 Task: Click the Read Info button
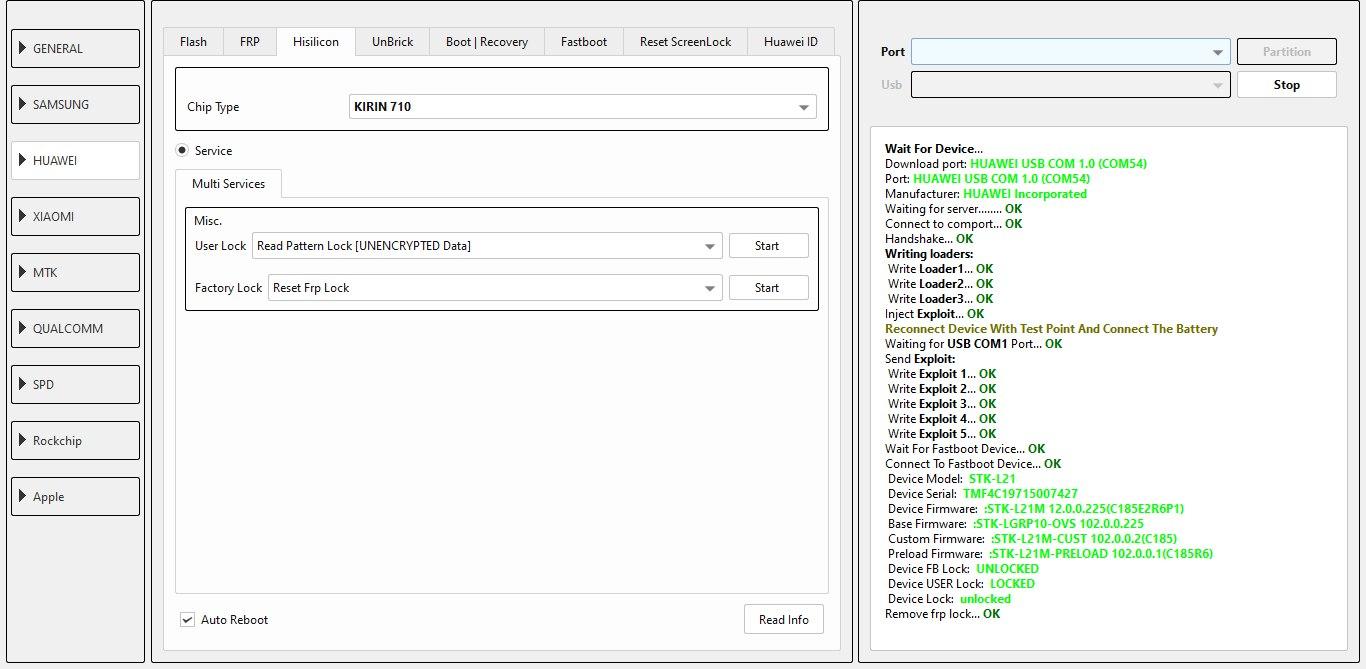pos(784,620)
